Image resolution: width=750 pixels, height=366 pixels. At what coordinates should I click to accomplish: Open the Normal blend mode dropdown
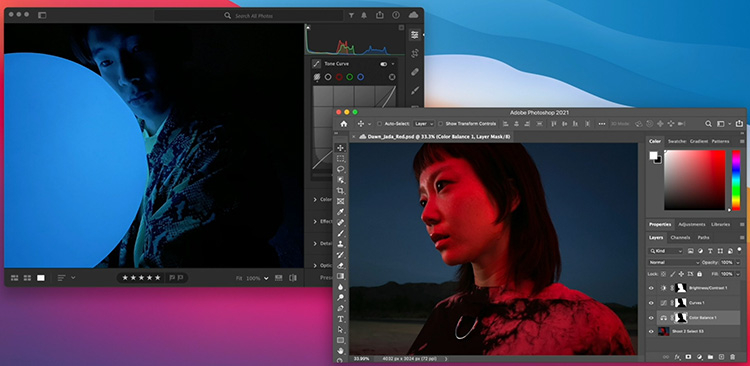coord(674,263)
